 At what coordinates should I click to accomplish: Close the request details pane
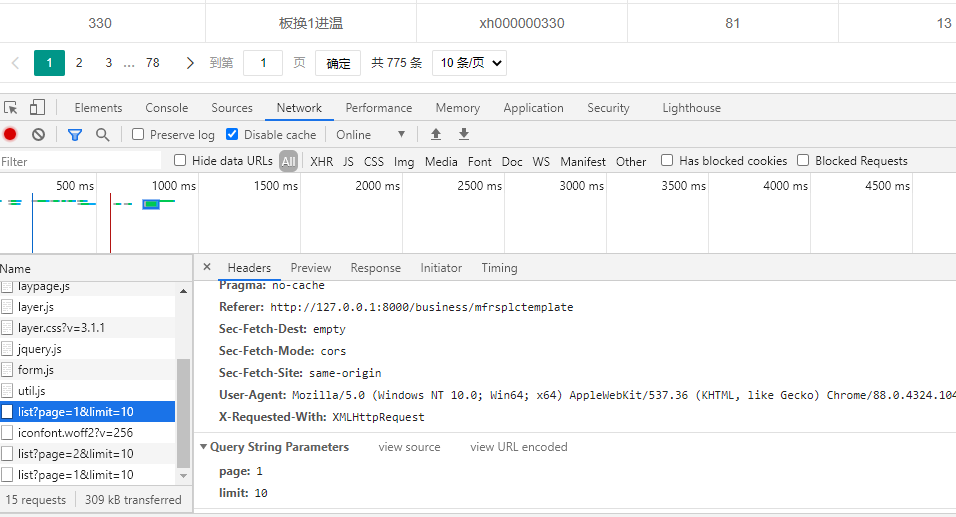click(x=207, y=267)
